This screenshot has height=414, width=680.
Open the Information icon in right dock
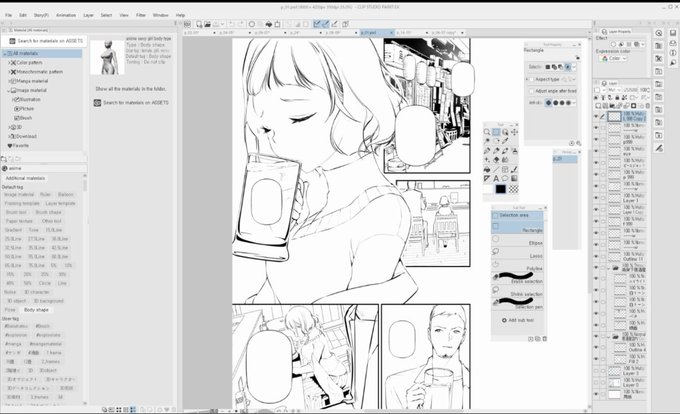click(673, 53)
